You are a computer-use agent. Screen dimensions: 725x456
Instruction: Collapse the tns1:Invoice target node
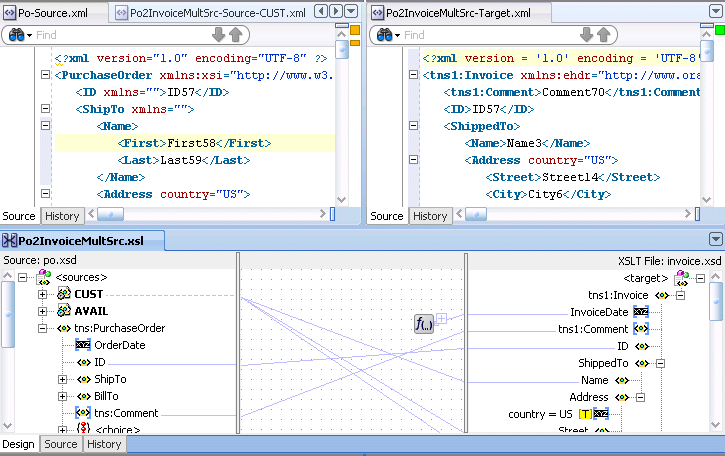click(681, 296)
